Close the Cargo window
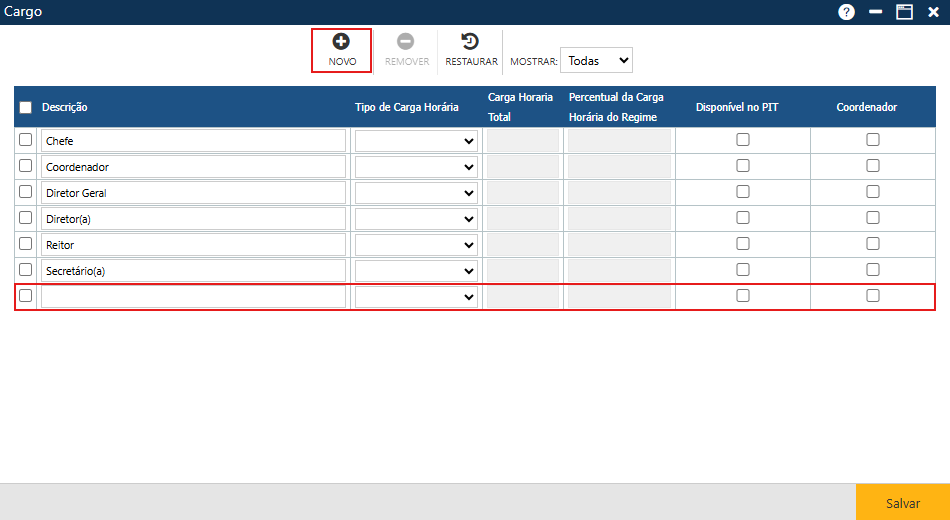The width and height of the screenshot is (950, 520). [x=934, y=12]
